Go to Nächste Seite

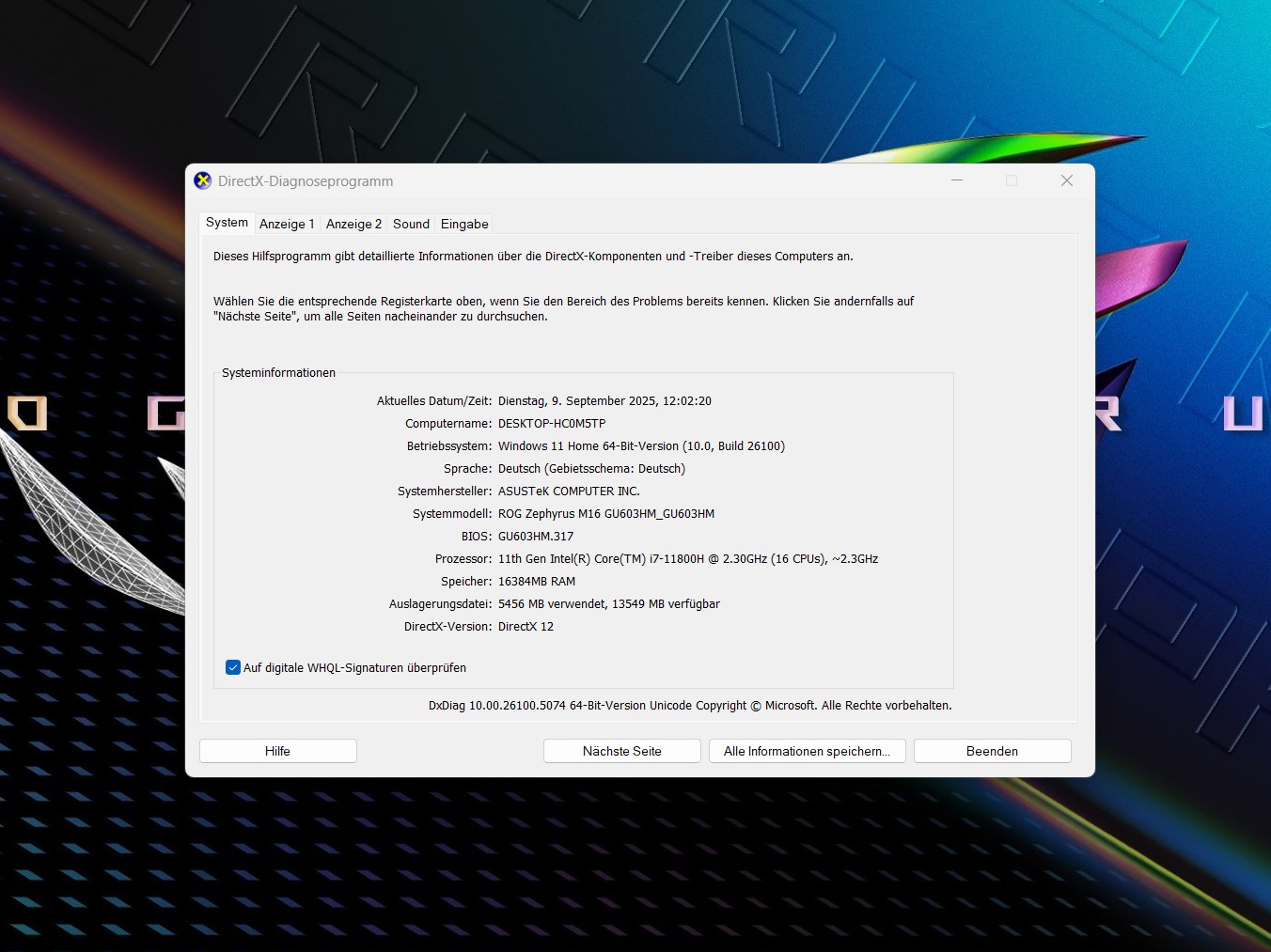tap(621, 751)
